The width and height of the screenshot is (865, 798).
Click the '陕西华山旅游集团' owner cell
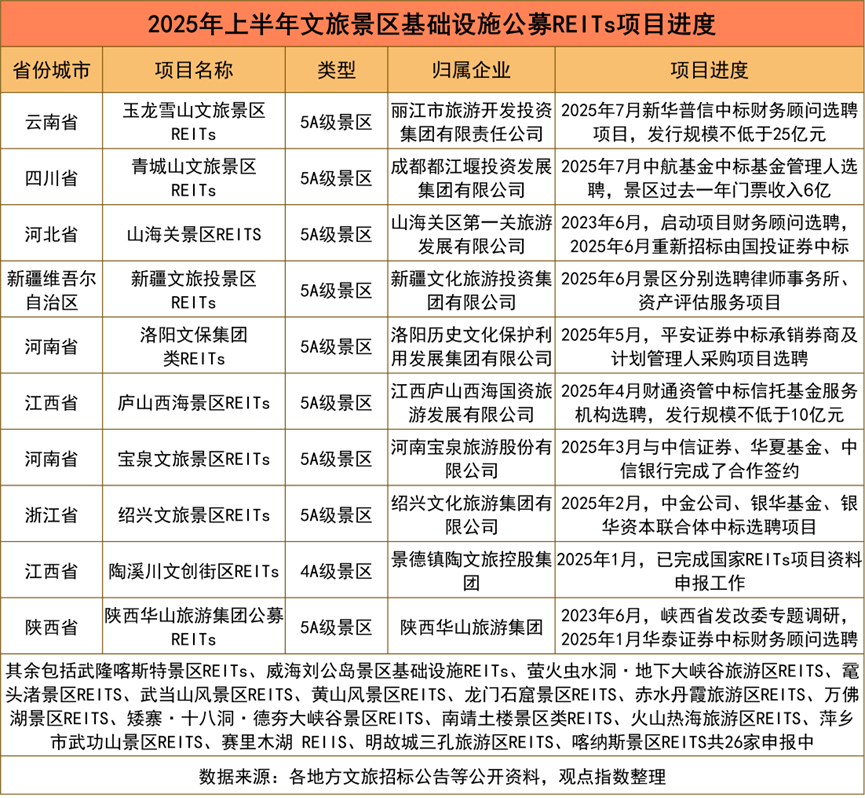(471, 627)
